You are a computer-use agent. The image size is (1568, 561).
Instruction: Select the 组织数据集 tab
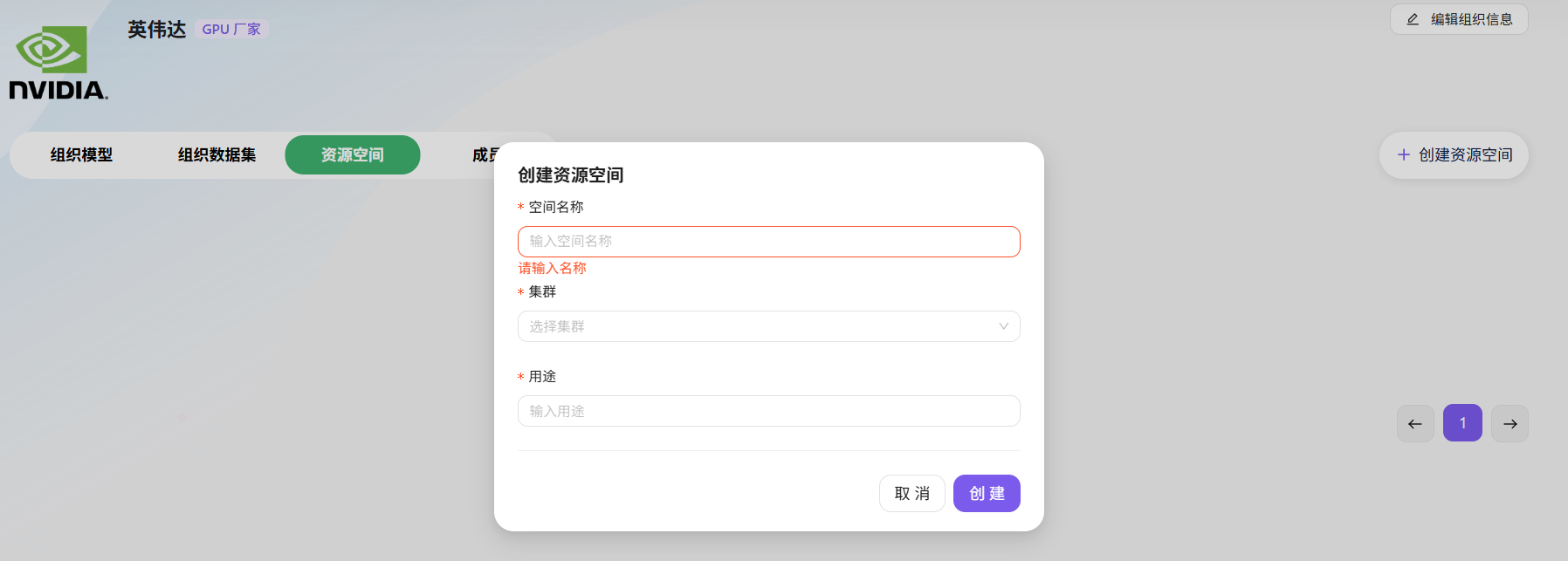click(215, 154)
